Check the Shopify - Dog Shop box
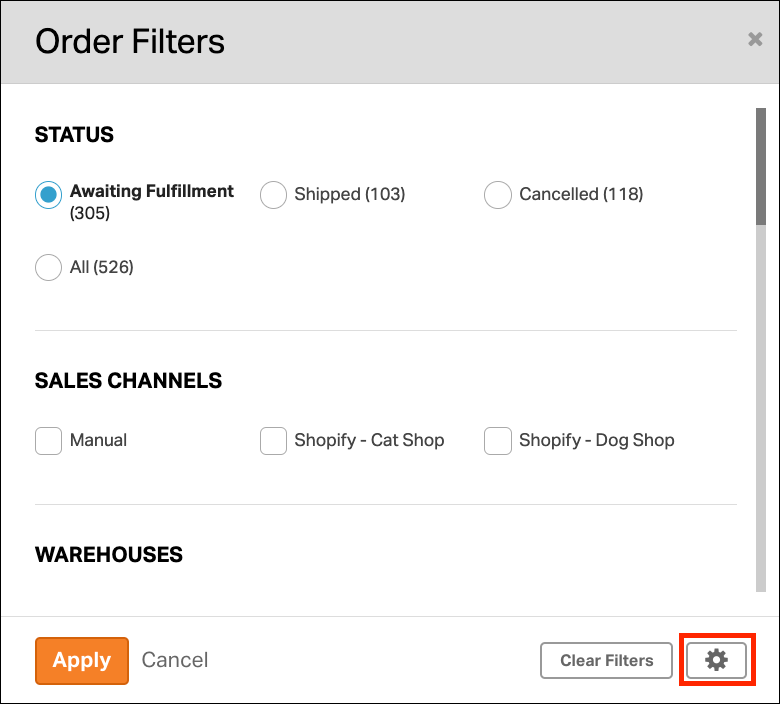The height and width of the screenshot is (704, 780). coord(497,441)
